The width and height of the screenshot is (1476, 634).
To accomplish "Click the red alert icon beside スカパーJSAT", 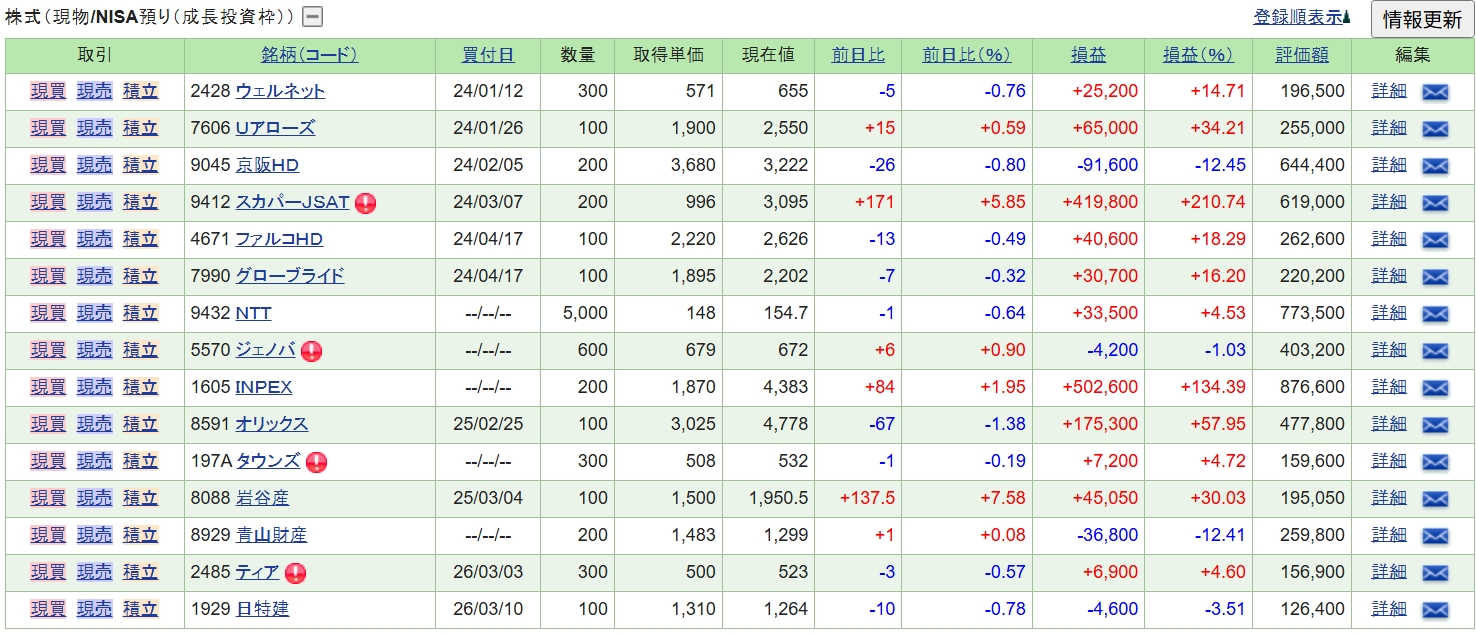I will 366,203.
